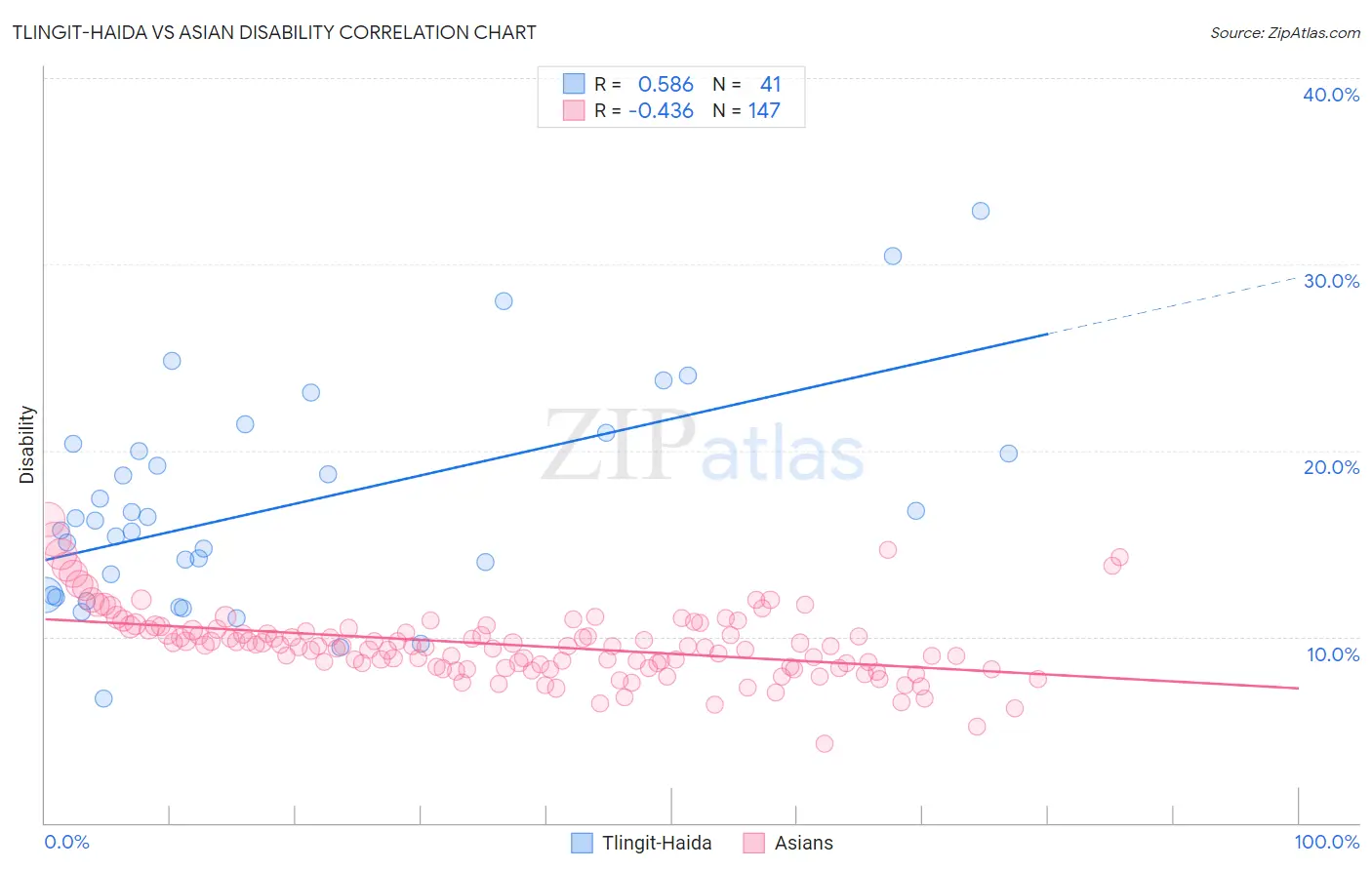Screen dimensions: 1372x870
Task: Select the Asians legend label
Action: point(804,843)
